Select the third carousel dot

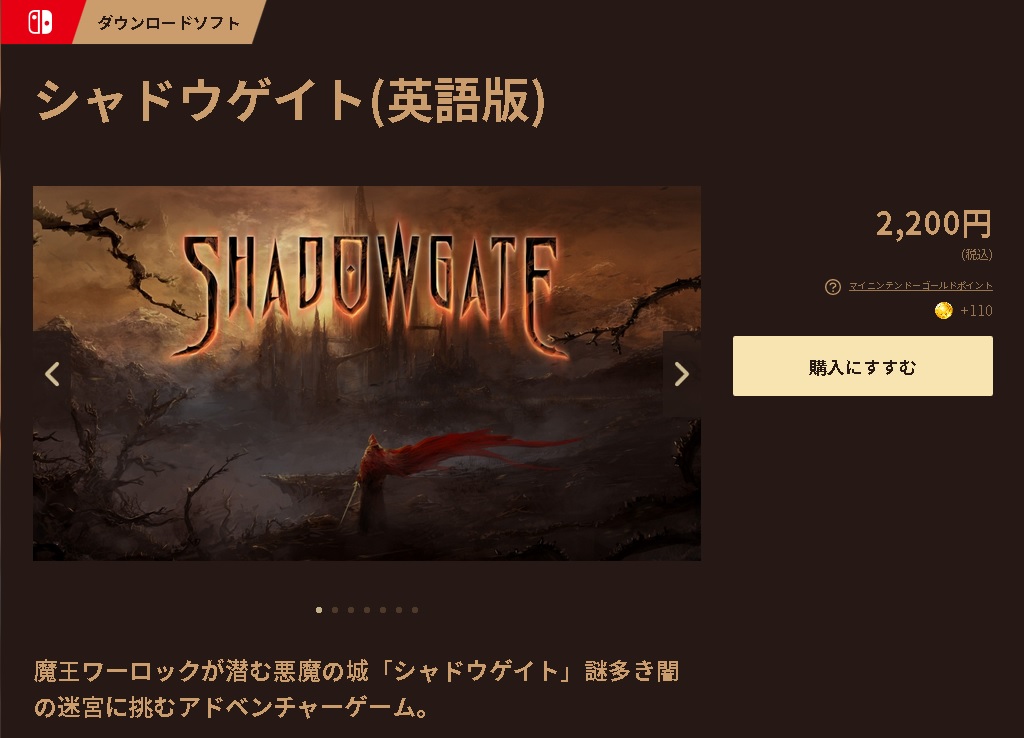[x=351, y=610]
